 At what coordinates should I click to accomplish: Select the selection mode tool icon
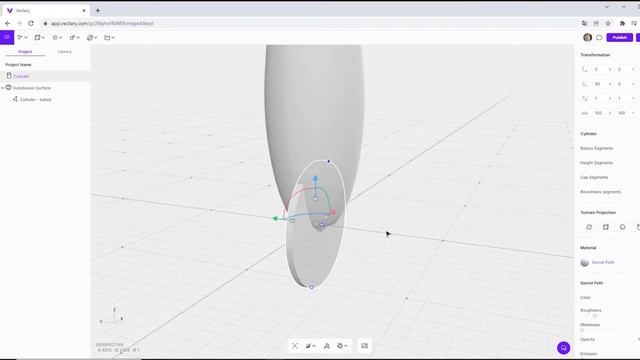20,38
